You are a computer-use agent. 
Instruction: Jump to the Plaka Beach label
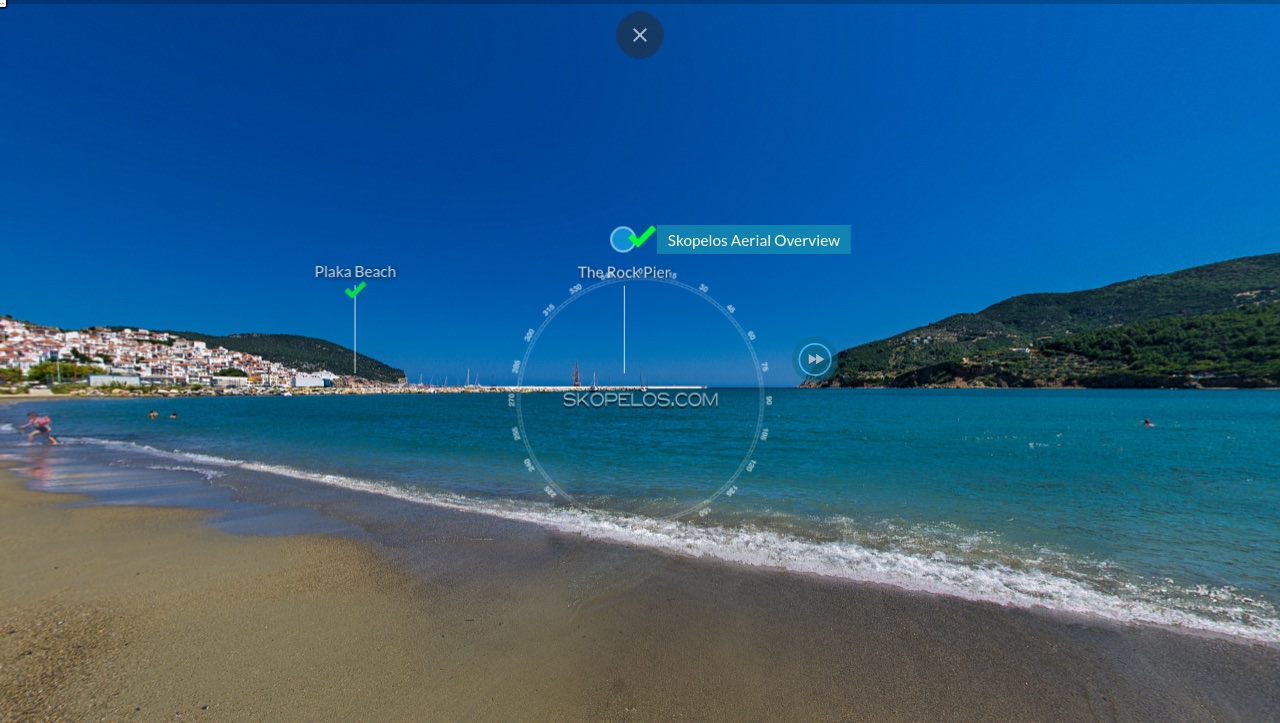pos(355,272)
